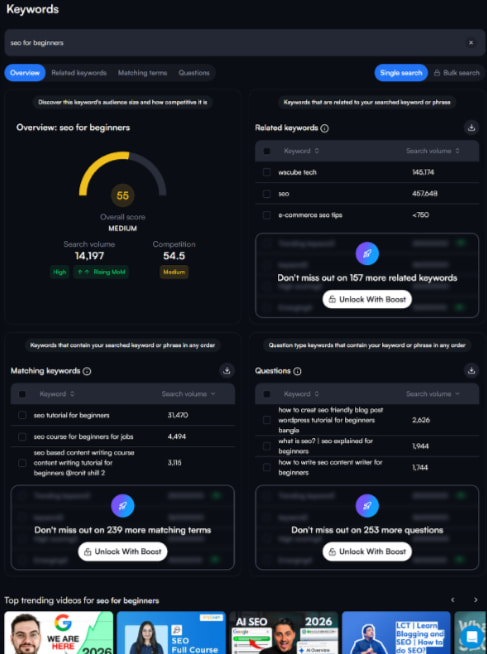This screenshot has height=654, width=487.
Task: Download the Questions list
Action: click(472, 370)
